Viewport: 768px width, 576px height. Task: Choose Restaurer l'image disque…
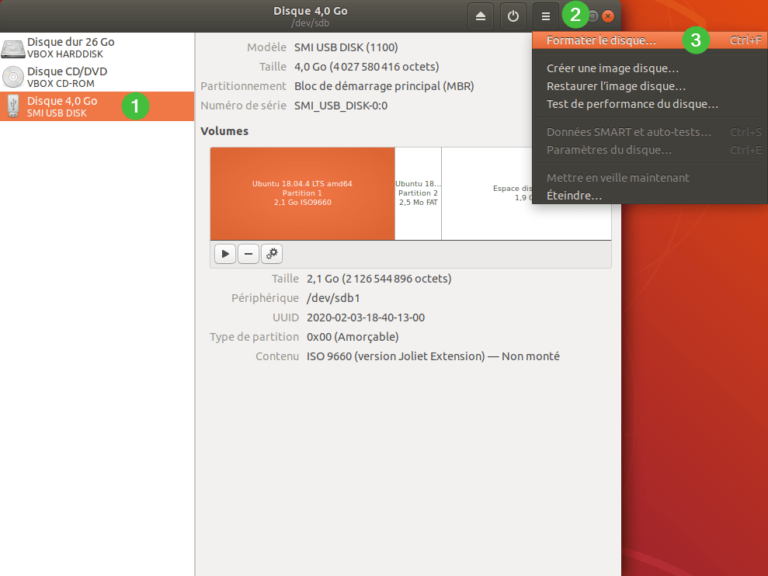[x=650, y=86]
